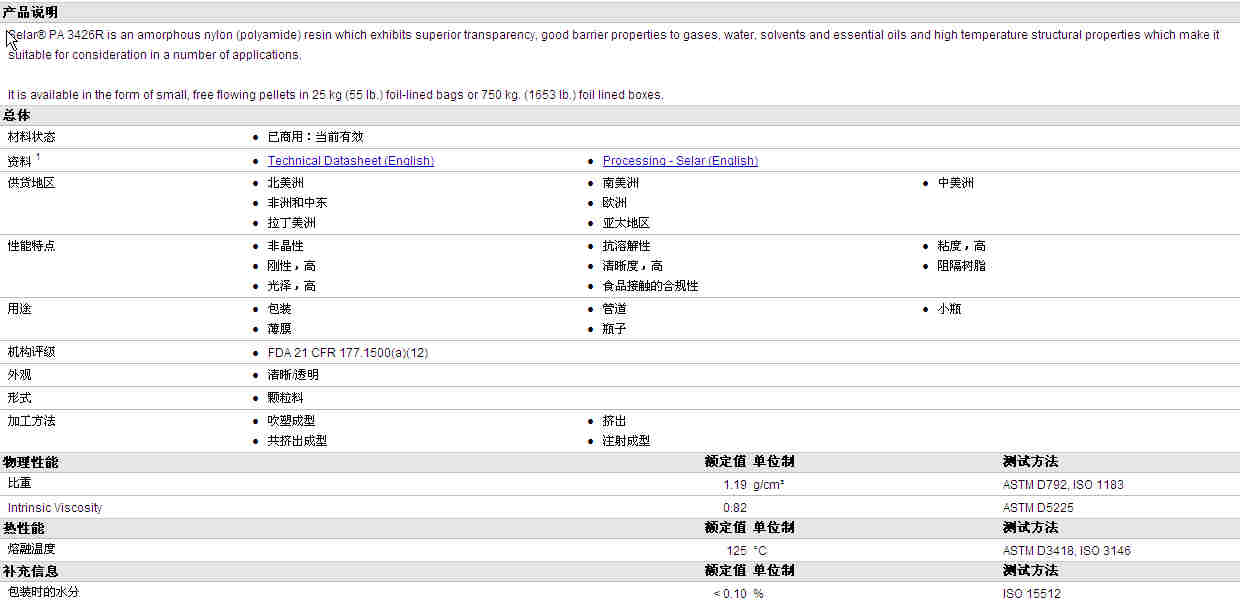Open the Processing - Selar (English) link
The height and width of the screenshot is (602, 1240).
(680, 161)
